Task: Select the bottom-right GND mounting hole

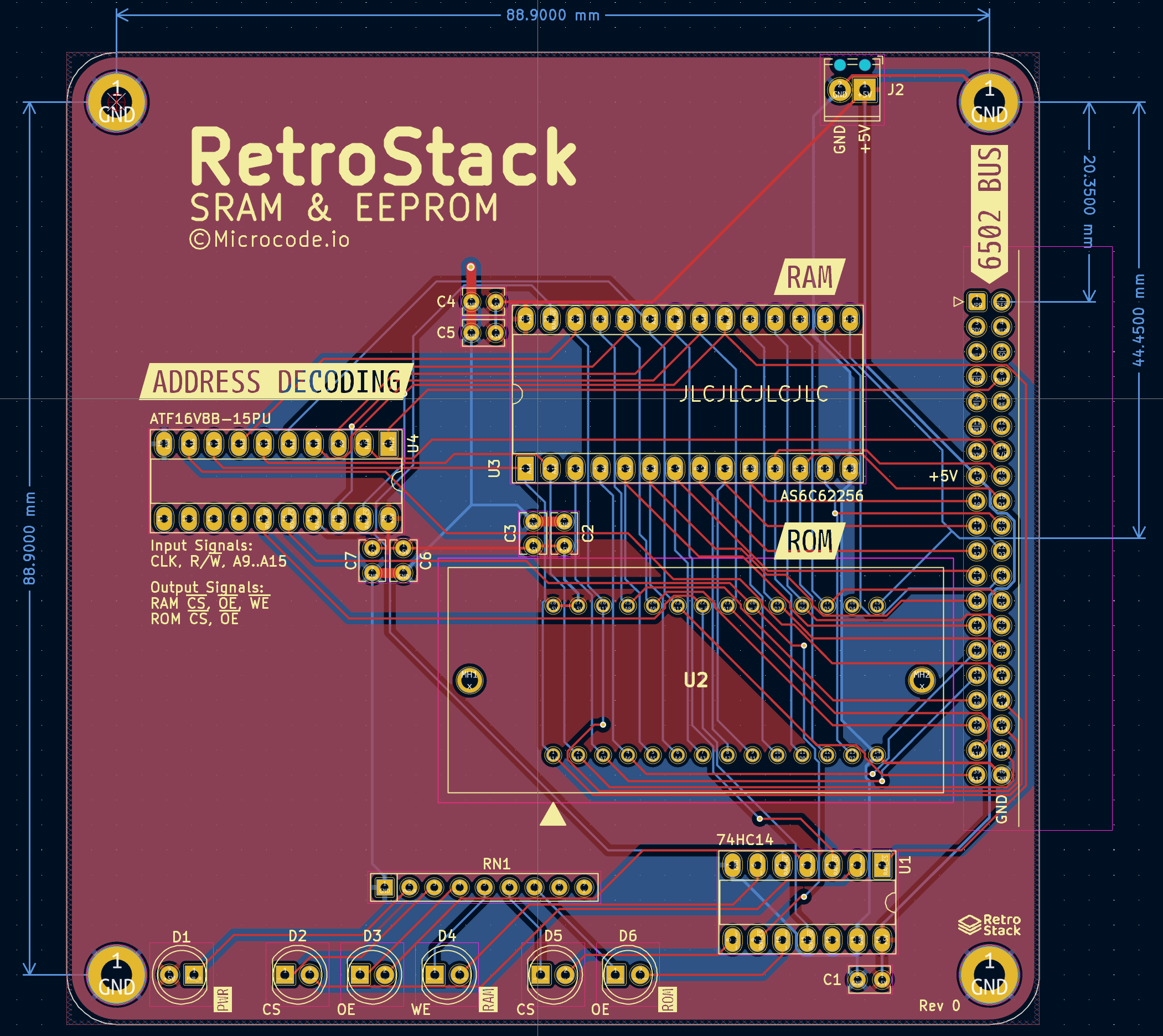Action: (x=989, y=975)
